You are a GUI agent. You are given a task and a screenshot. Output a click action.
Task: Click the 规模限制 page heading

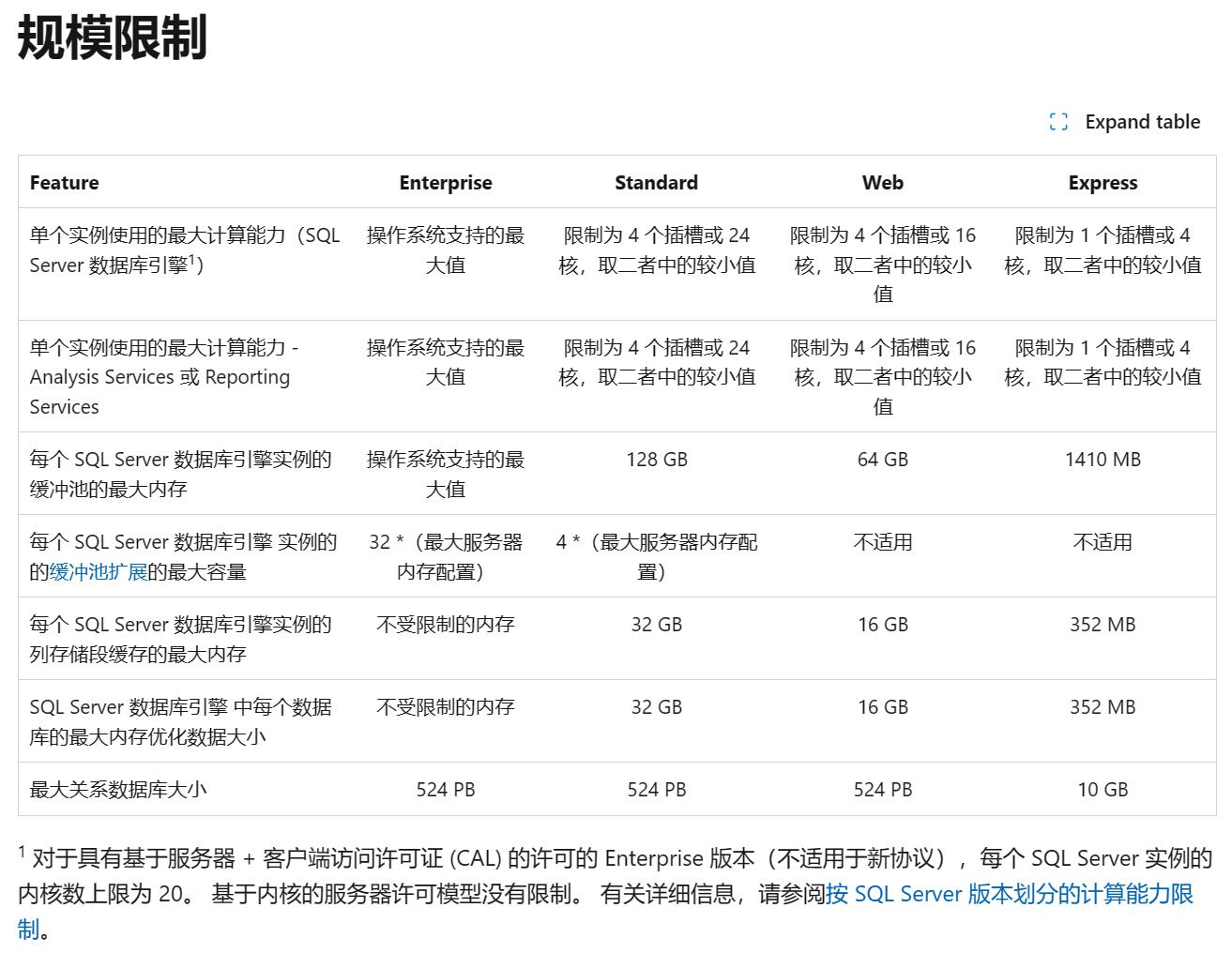pyautogui.click(x=112, y=38)
